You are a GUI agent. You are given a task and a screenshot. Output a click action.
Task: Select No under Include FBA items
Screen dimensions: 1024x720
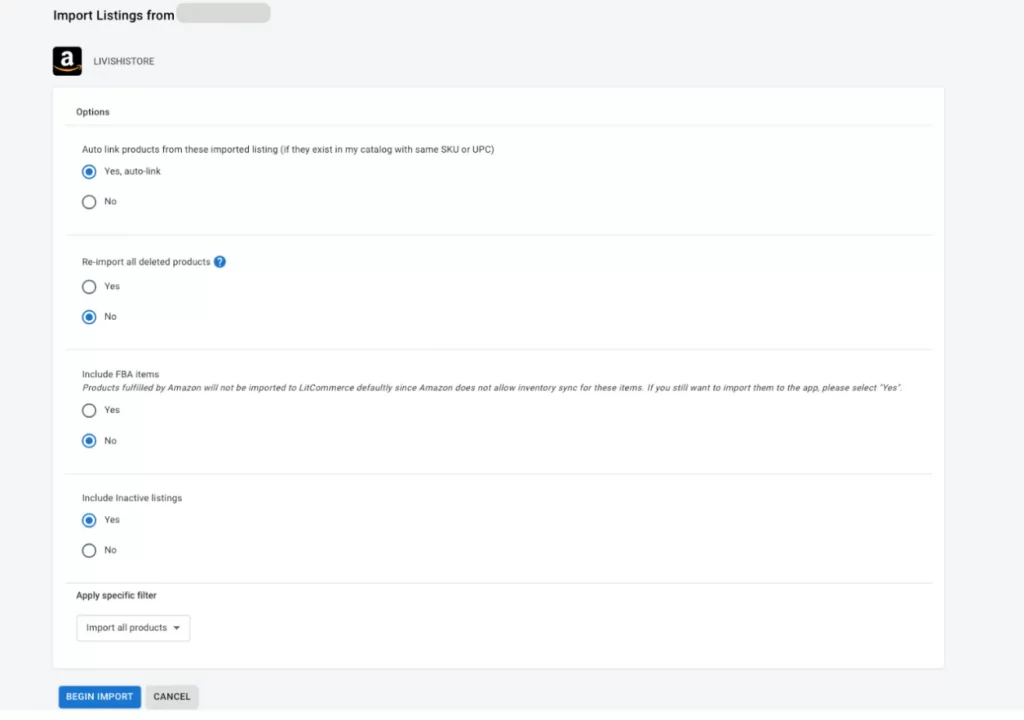click(90, 440)
